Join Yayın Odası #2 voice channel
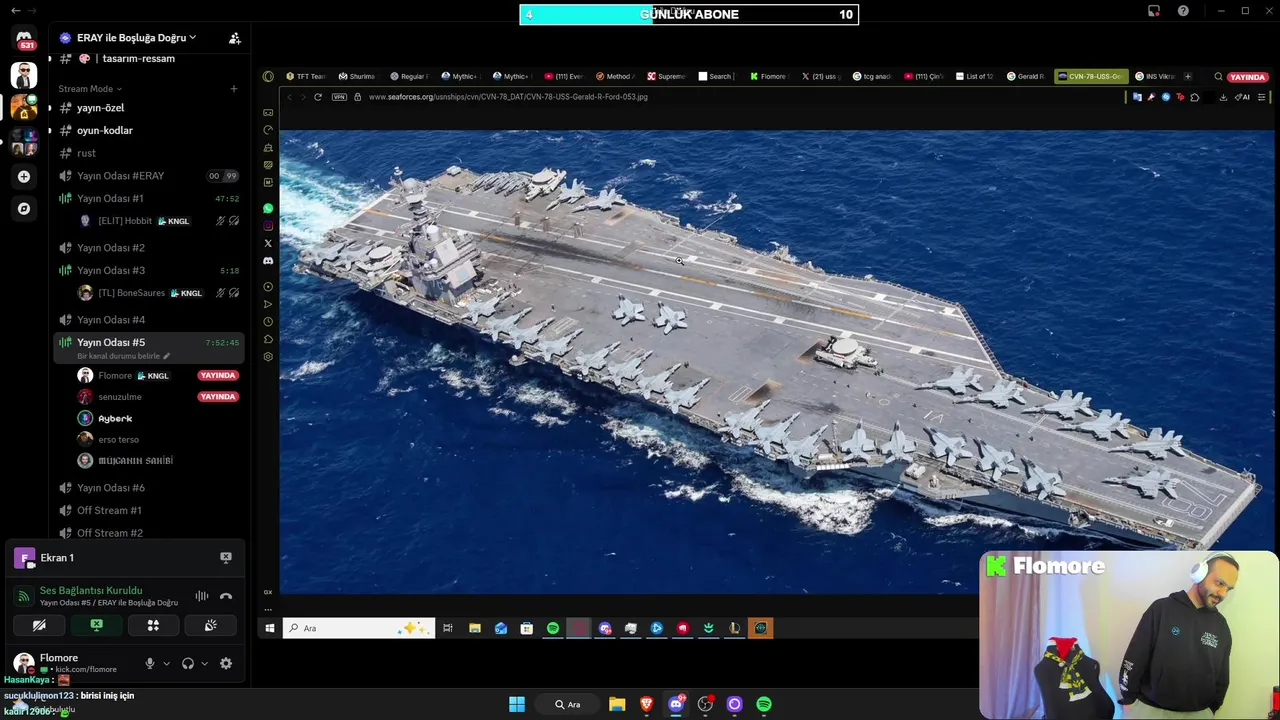 click(149, 248)
